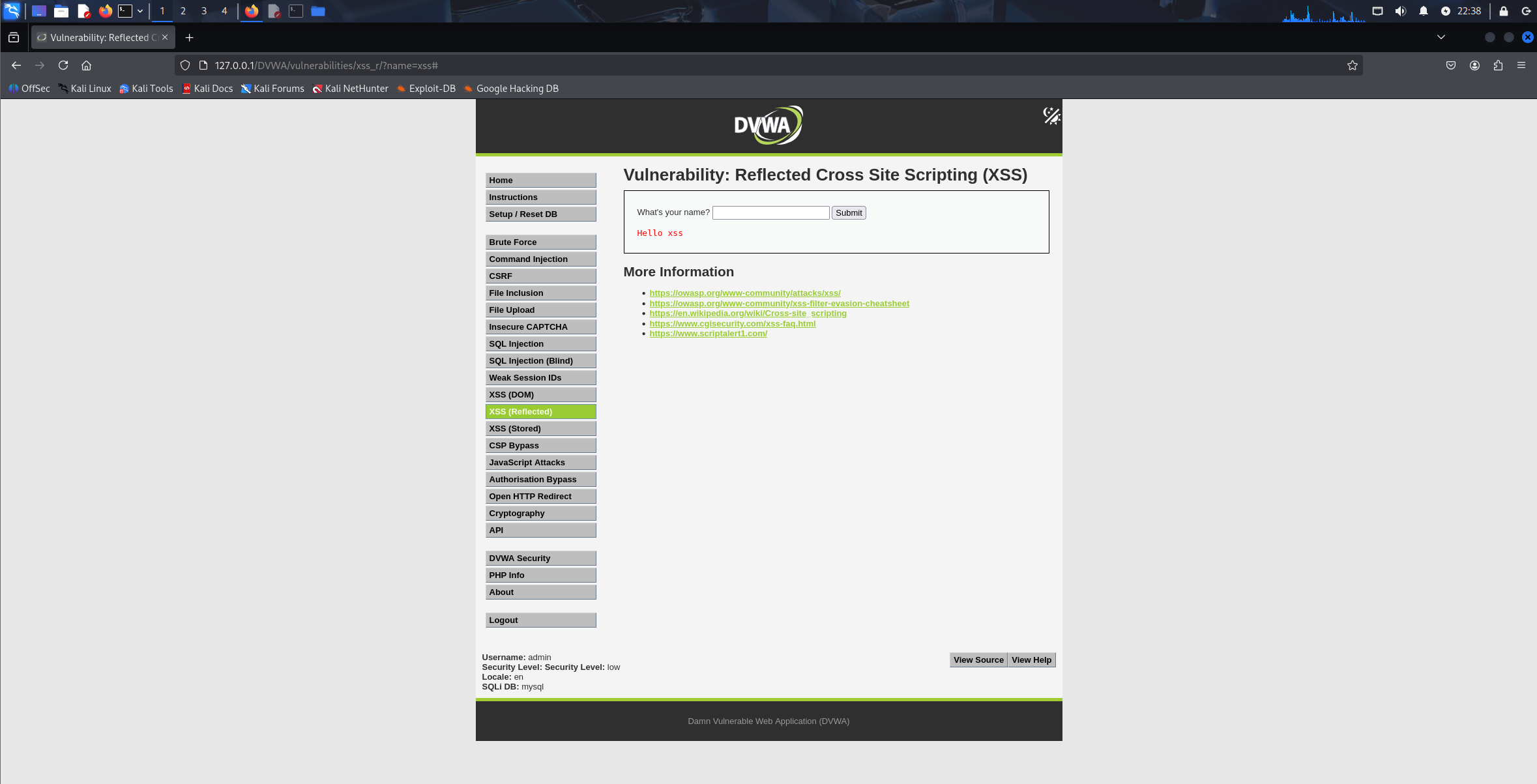
Task: Open terminal launcher dropdown arrow
Action: click(x=140, y=11)
